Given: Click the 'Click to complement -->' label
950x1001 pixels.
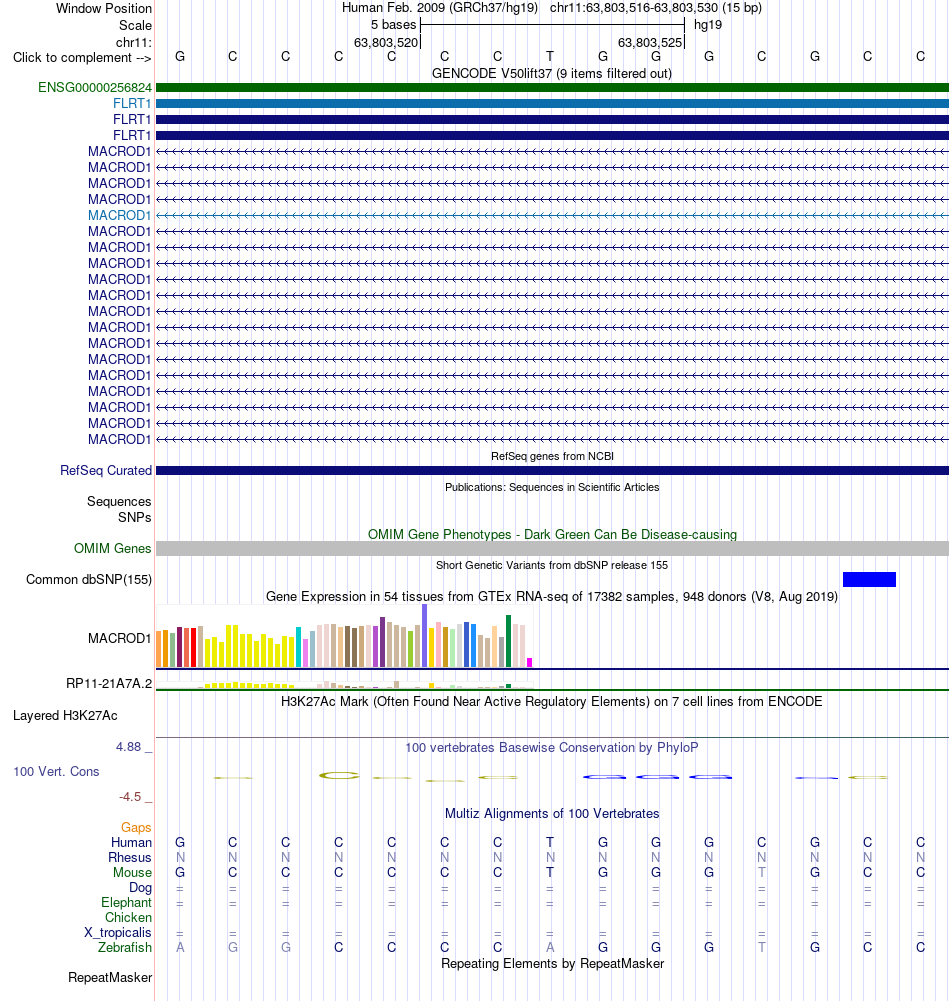Looking at the screenshot, I should click(x=82, y=57).
